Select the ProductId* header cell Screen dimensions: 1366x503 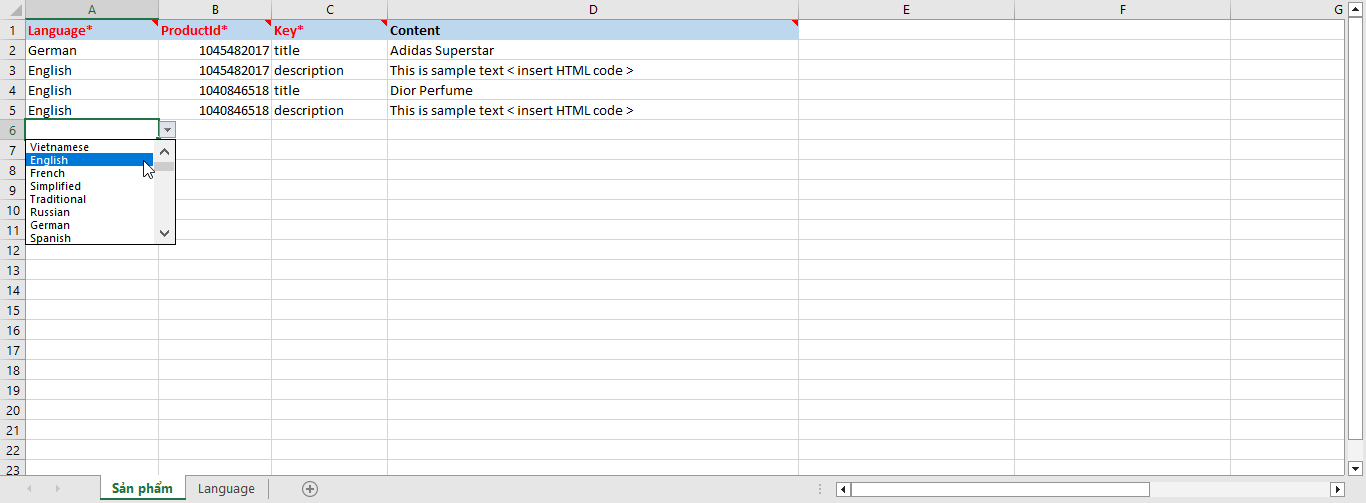coord(215,30)
